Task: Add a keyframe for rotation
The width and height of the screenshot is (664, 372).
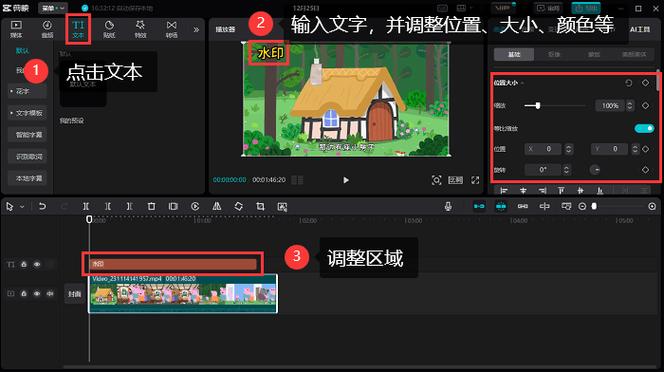Action: [x=645, y=170]
